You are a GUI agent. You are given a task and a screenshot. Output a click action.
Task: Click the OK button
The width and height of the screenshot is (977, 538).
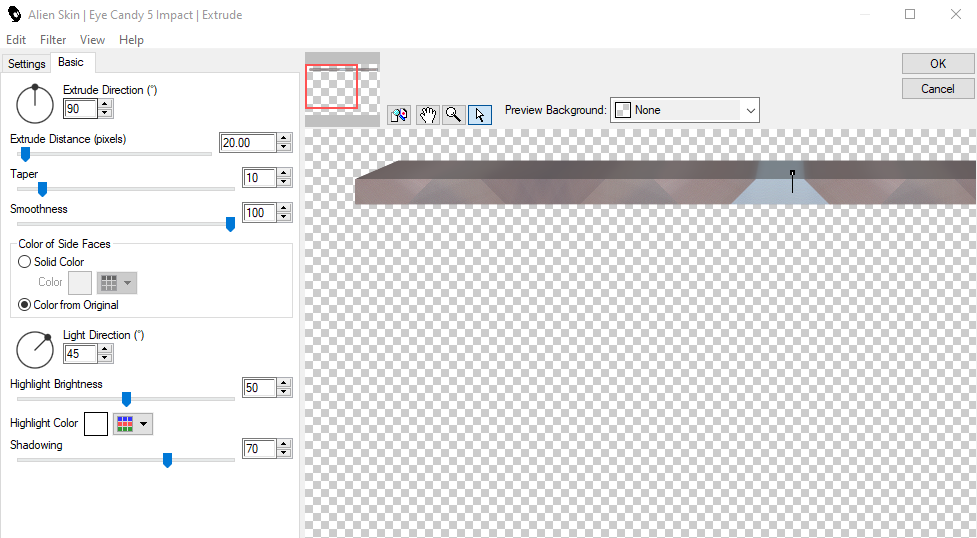pyautogui.click(x=938, y=64)
